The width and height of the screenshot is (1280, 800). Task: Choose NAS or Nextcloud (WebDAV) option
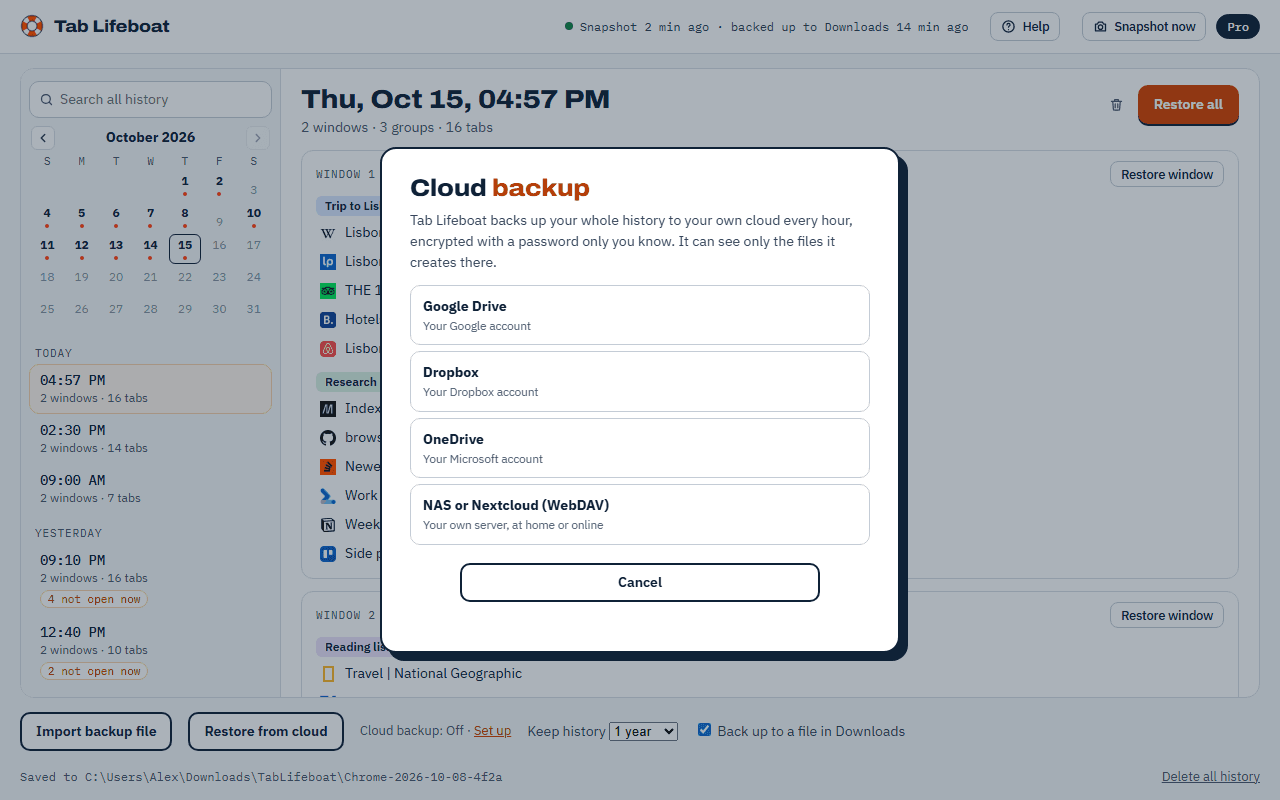640,514
